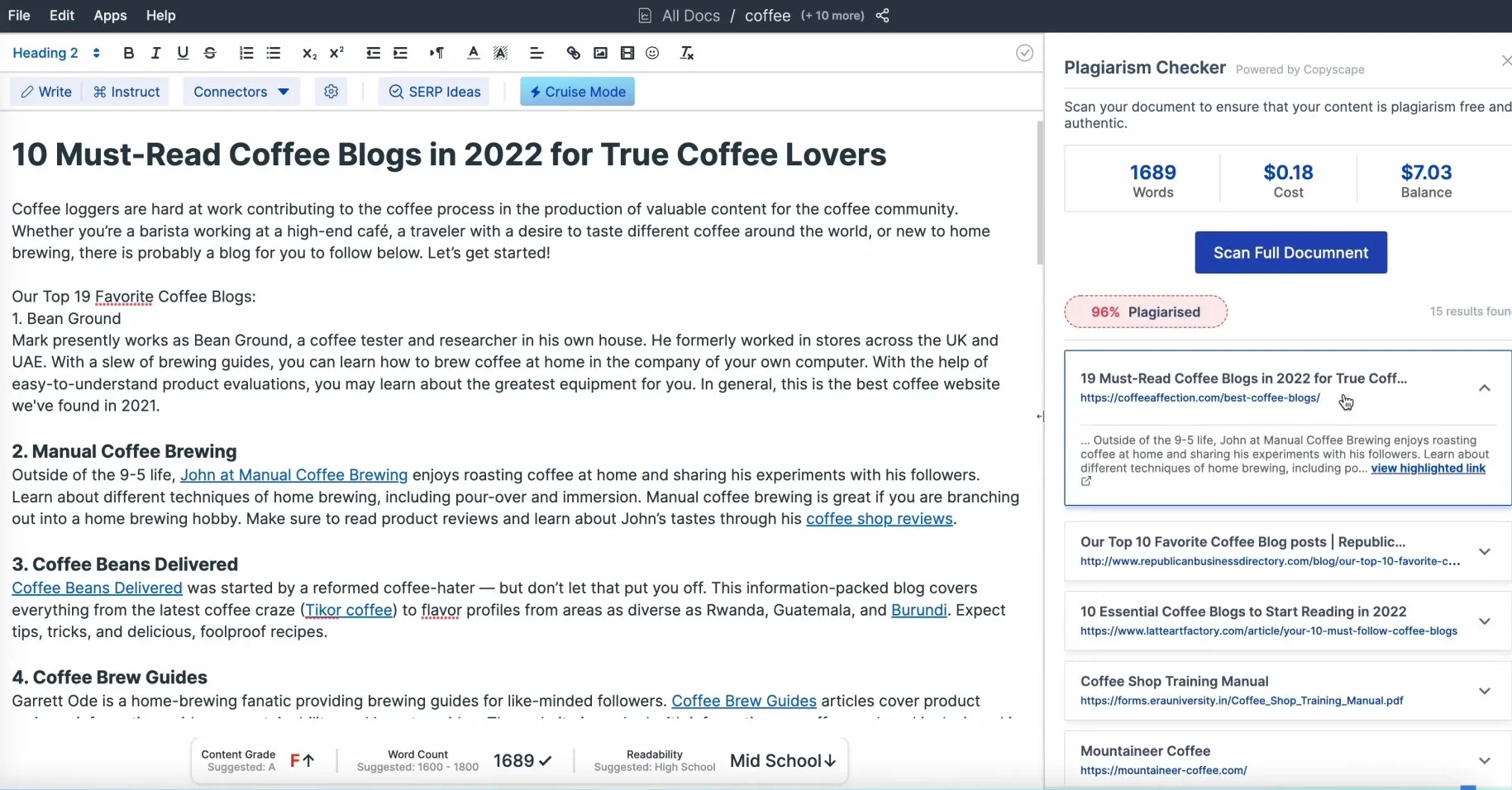Open the Edit menu
1512x790 pixels.
62,16
